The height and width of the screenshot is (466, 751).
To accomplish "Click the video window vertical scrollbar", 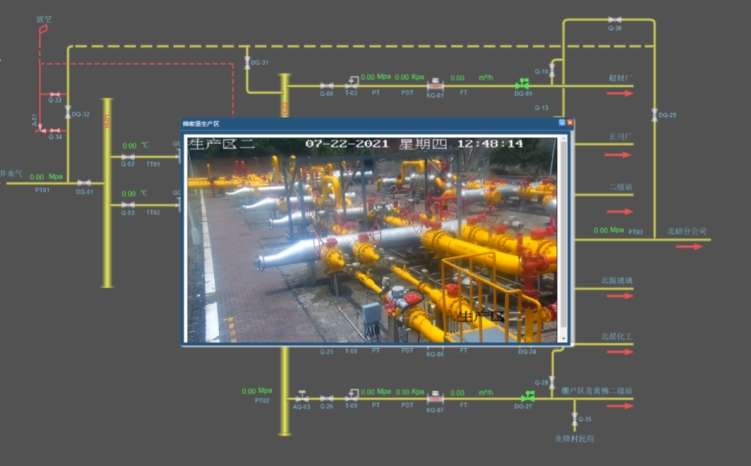I will tap(563, 239).
